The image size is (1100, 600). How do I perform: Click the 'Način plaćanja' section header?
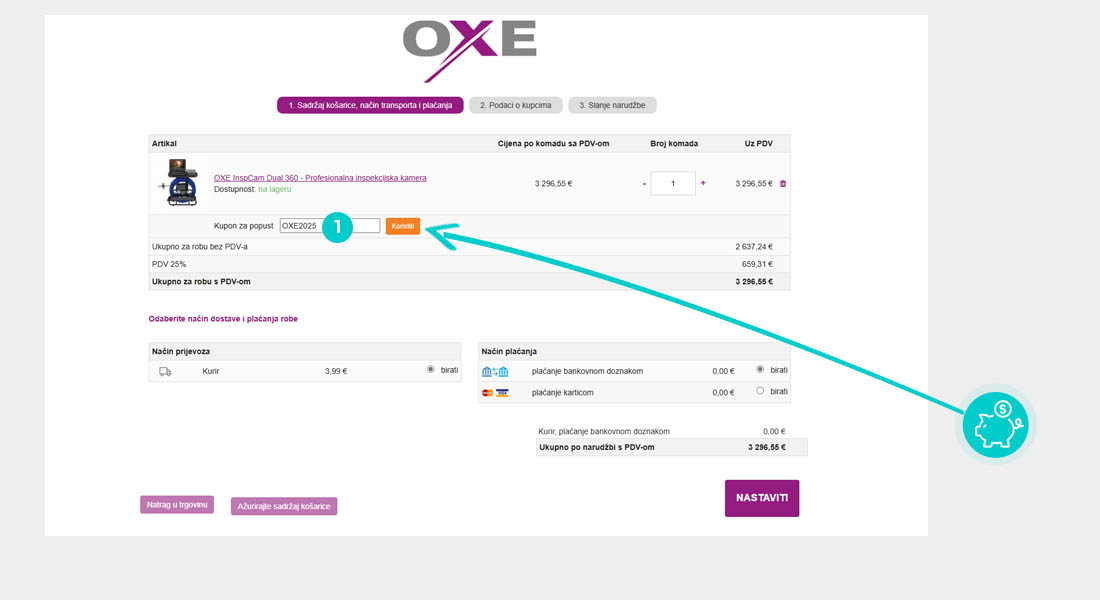coord(509,352)
